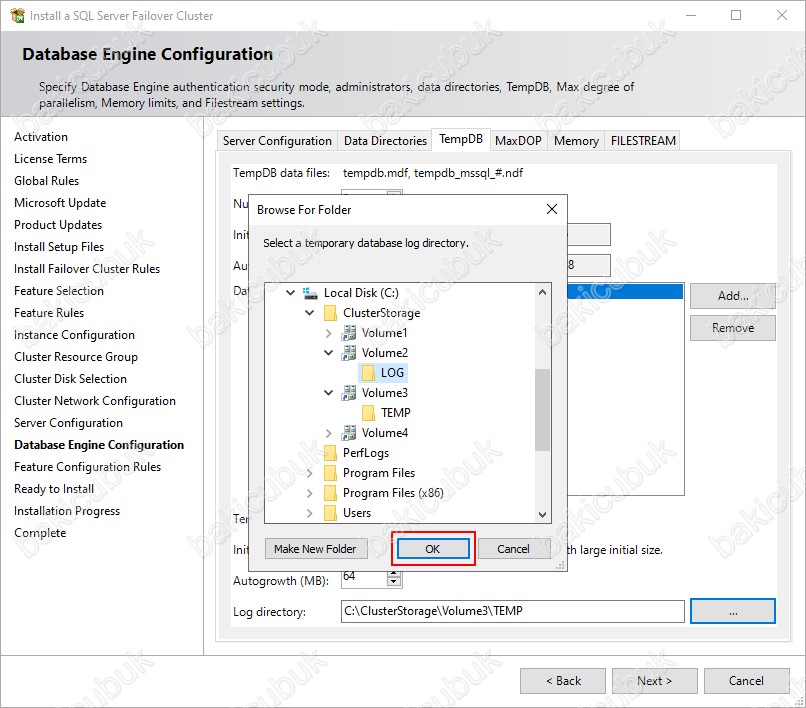Click the PerfLogs folder icon
This screenshot has height=708, width=806.
(330, 453)
